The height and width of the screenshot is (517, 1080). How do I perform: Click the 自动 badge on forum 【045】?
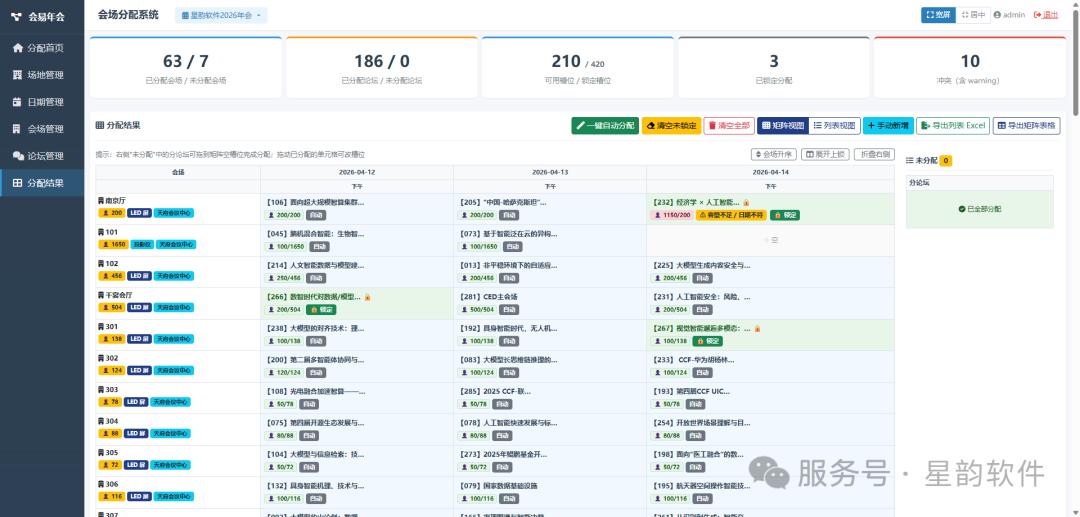pyautogui.click(x=318, y=246)
